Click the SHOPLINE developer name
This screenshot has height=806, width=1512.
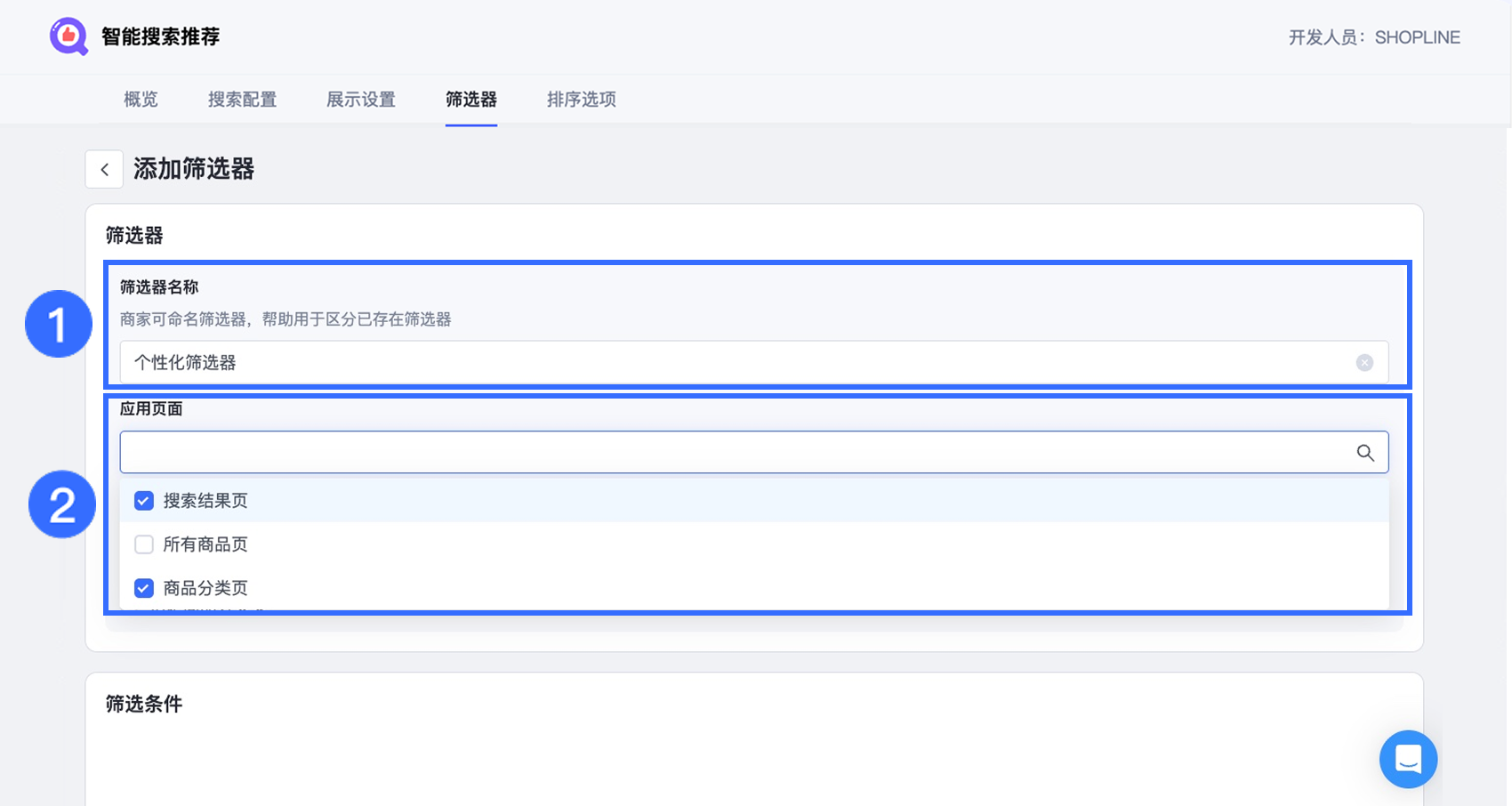[x=1417, y=37]
